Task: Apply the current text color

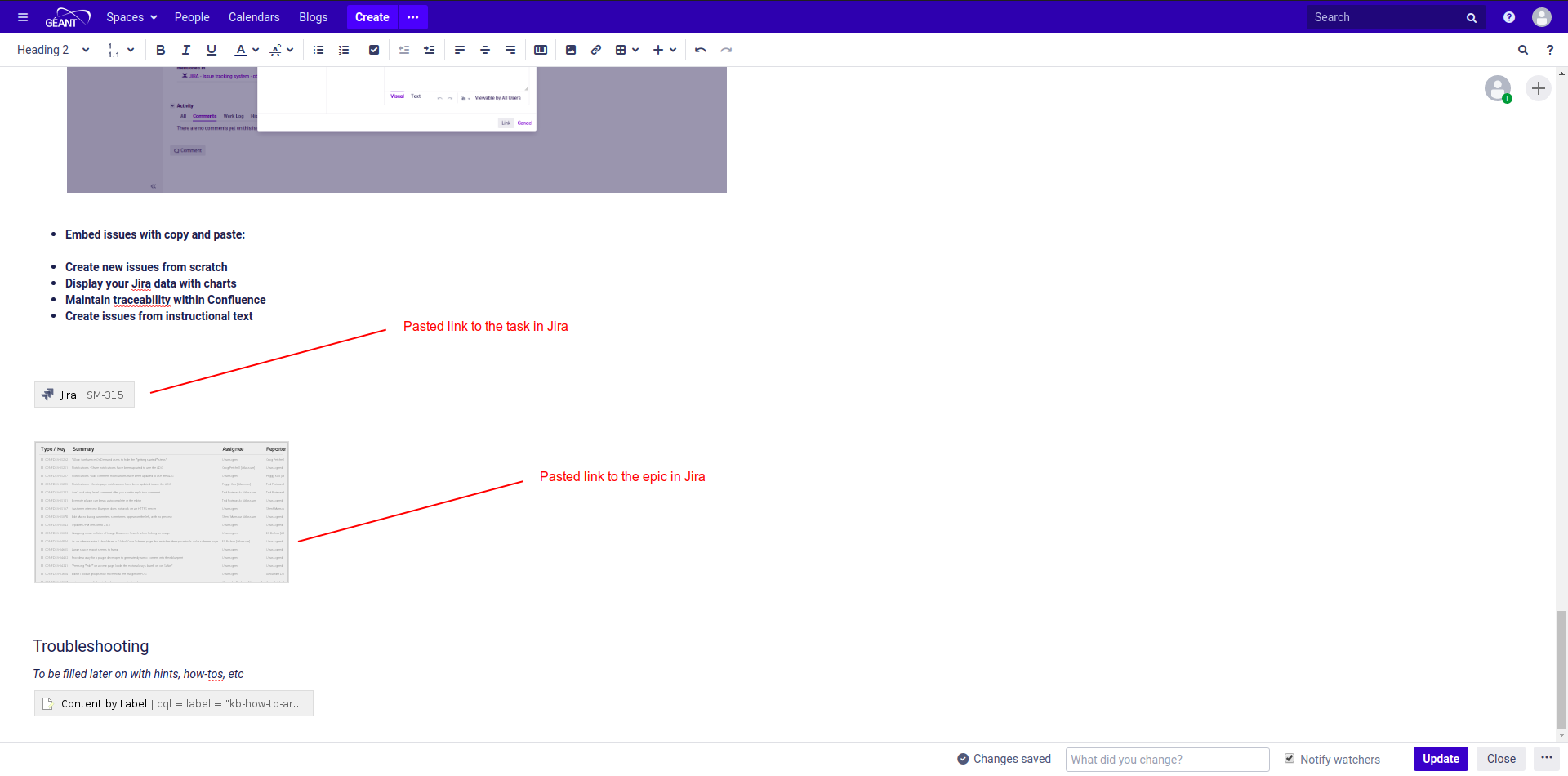Action: tap(241, 50)
